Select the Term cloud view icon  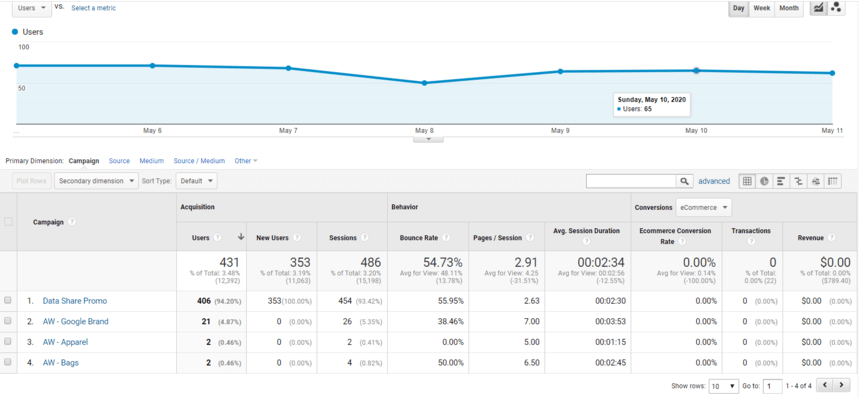816,181
